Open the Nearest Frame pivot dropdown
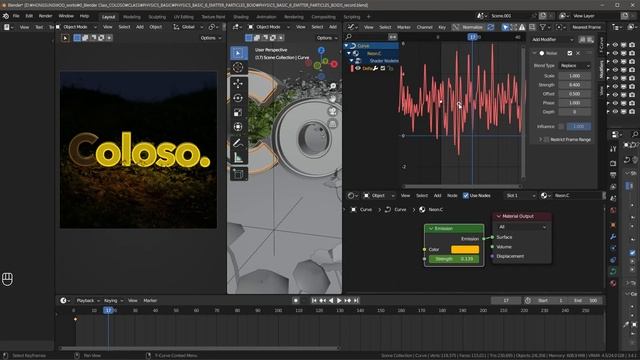Screen dimensions: 640x360 (x=586, y=27)
